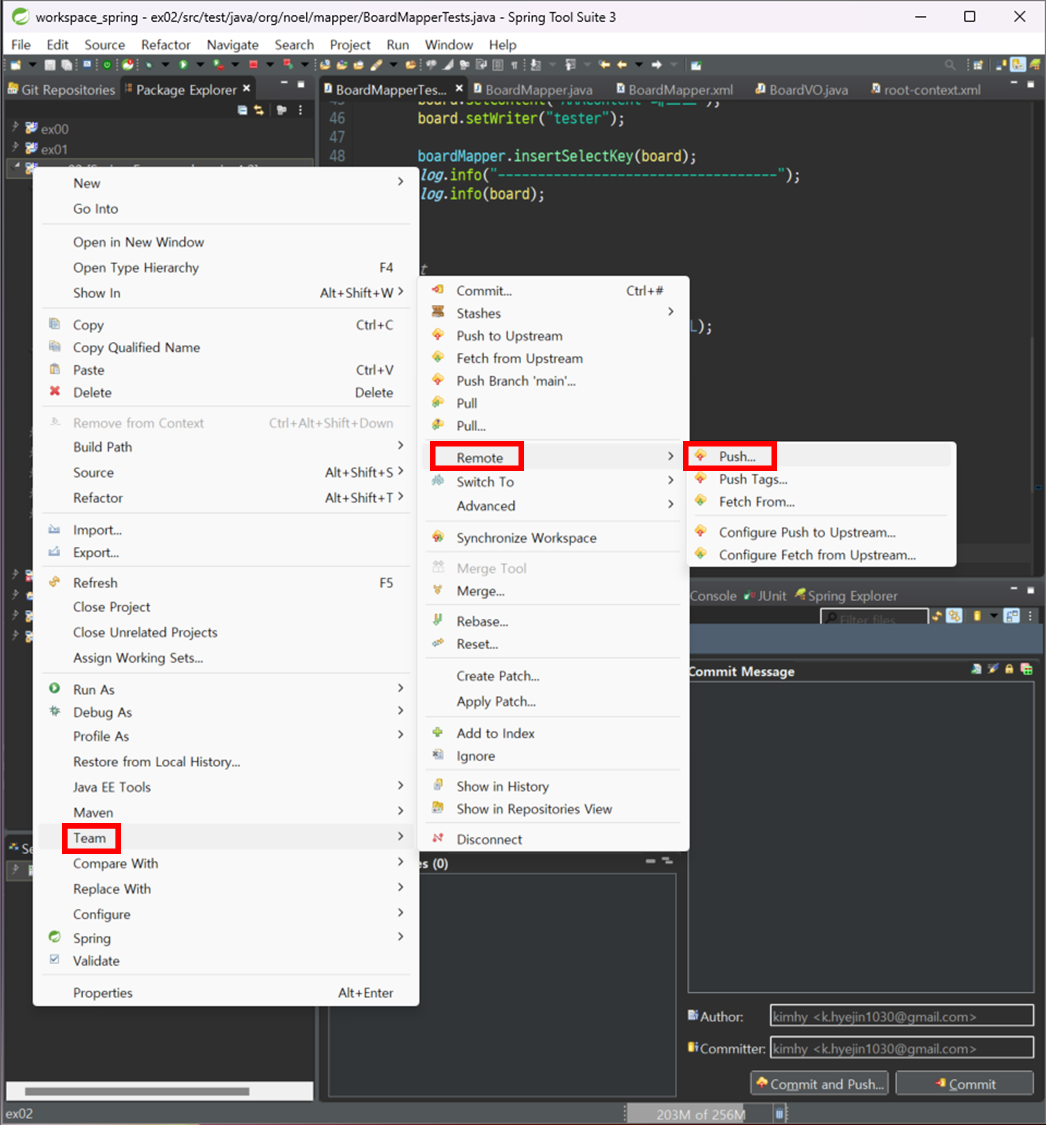Screen dimensions: 1046x1125
Task: Expand the ex01 project tree node
Action: coord(15,148)
